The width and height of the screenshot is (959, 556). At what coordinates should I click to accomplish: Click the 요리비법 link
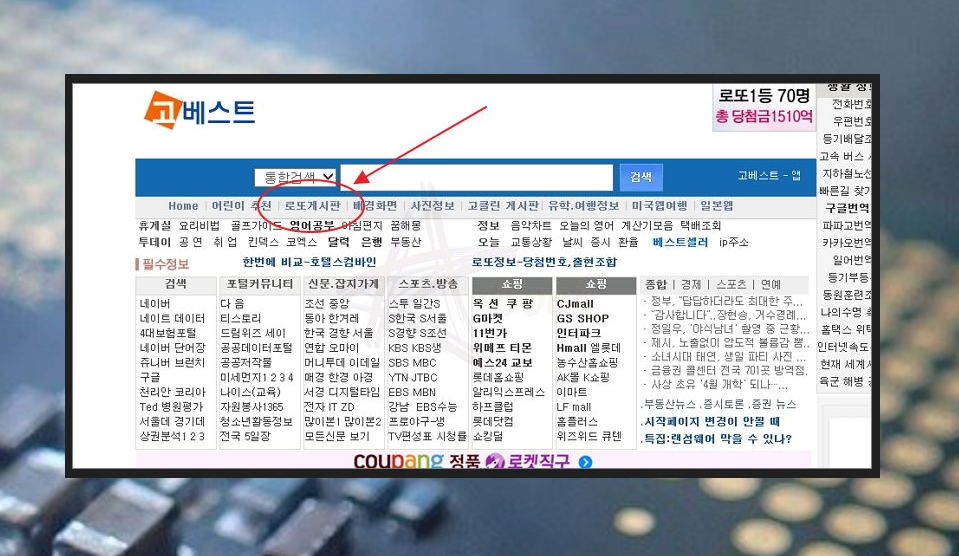(x=199, y=226)
